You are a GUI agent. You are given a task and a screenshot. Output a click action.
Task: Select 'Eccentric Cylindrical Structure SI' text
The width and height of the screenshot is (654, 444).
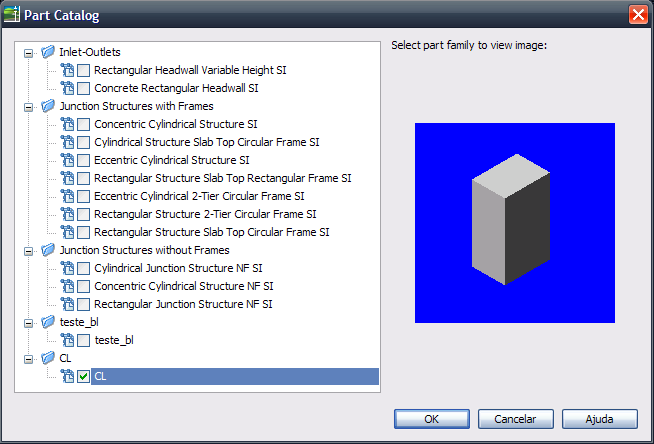point(171,160)
